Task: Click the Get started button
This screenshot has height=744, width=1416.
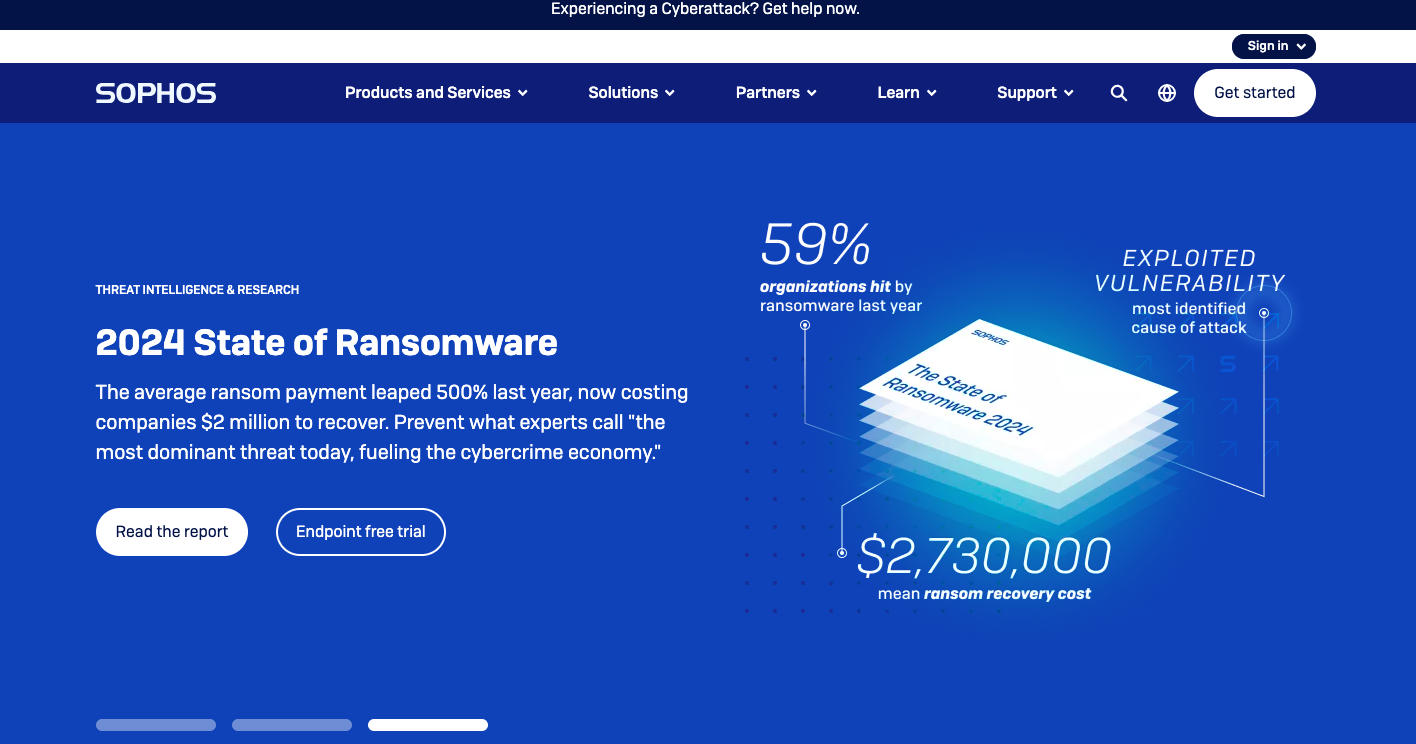Action: 1254,92
